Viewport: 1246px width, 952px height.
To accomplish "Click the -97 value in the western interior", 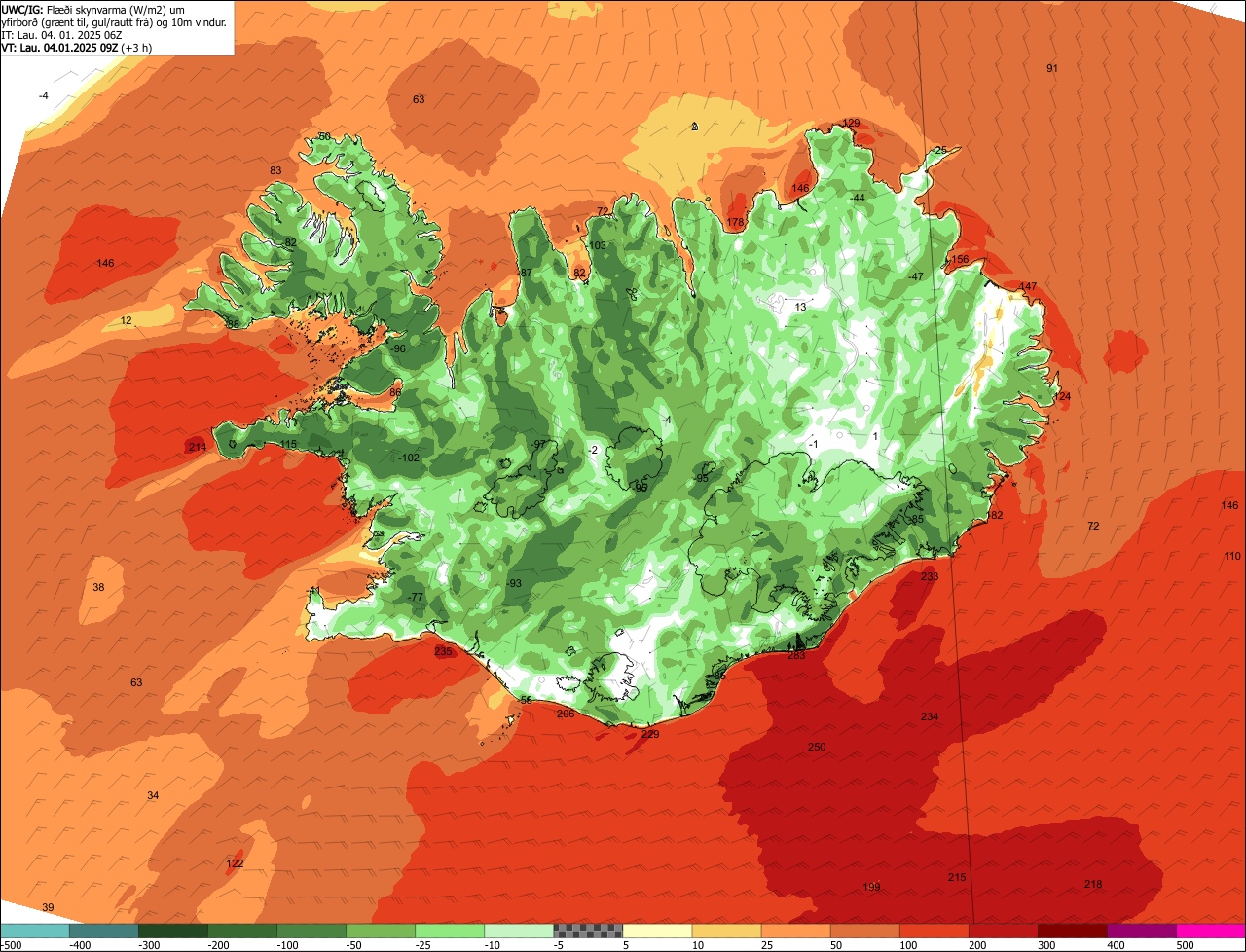I will [x=538, y=444].
